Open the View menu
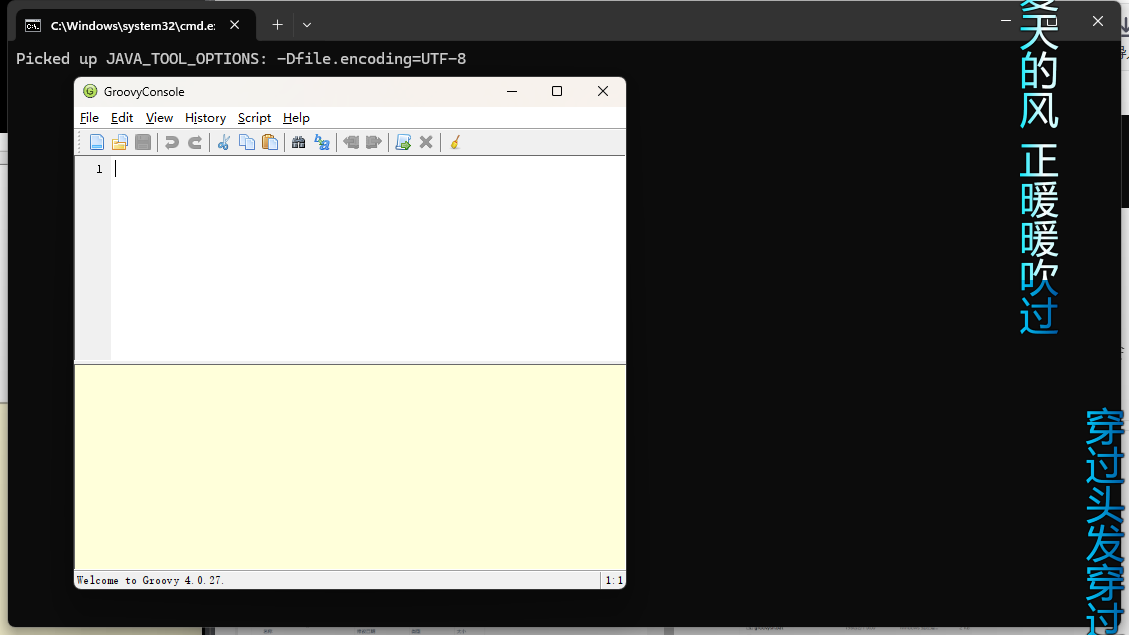This screenshot has height=635, width=1129. [159, 118]
